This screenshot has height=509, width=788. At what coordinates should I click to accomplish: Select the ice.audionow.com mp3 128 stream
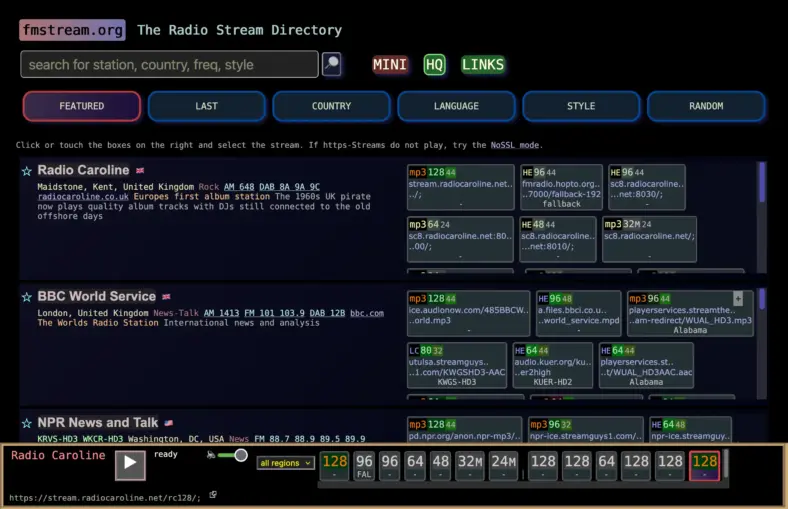pos(468,314)
